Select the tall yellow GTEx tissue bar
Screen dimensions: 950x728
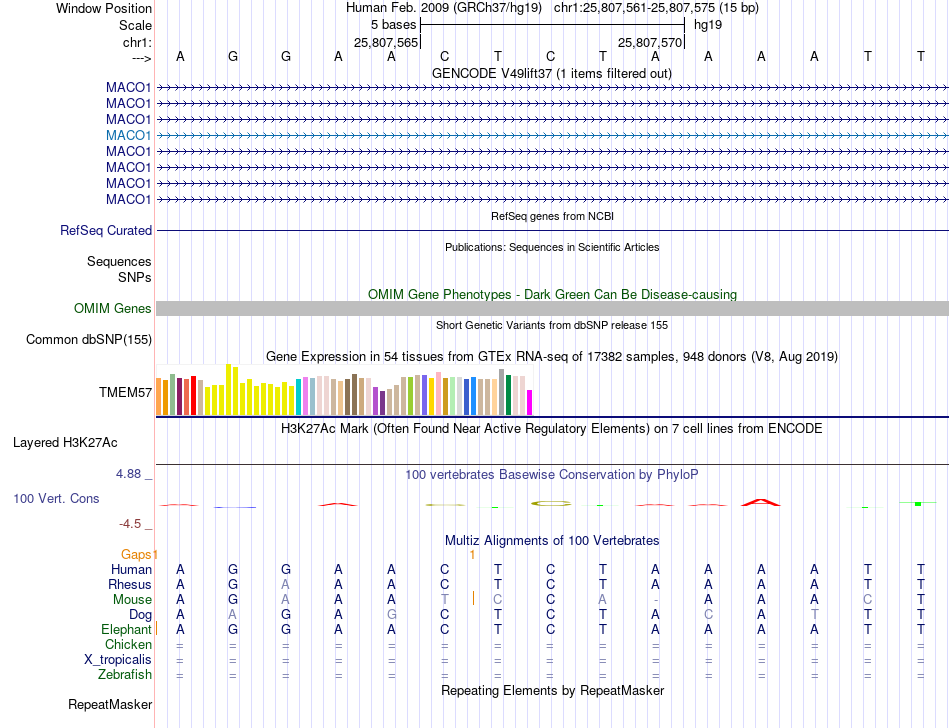click(x=228, y=389)
